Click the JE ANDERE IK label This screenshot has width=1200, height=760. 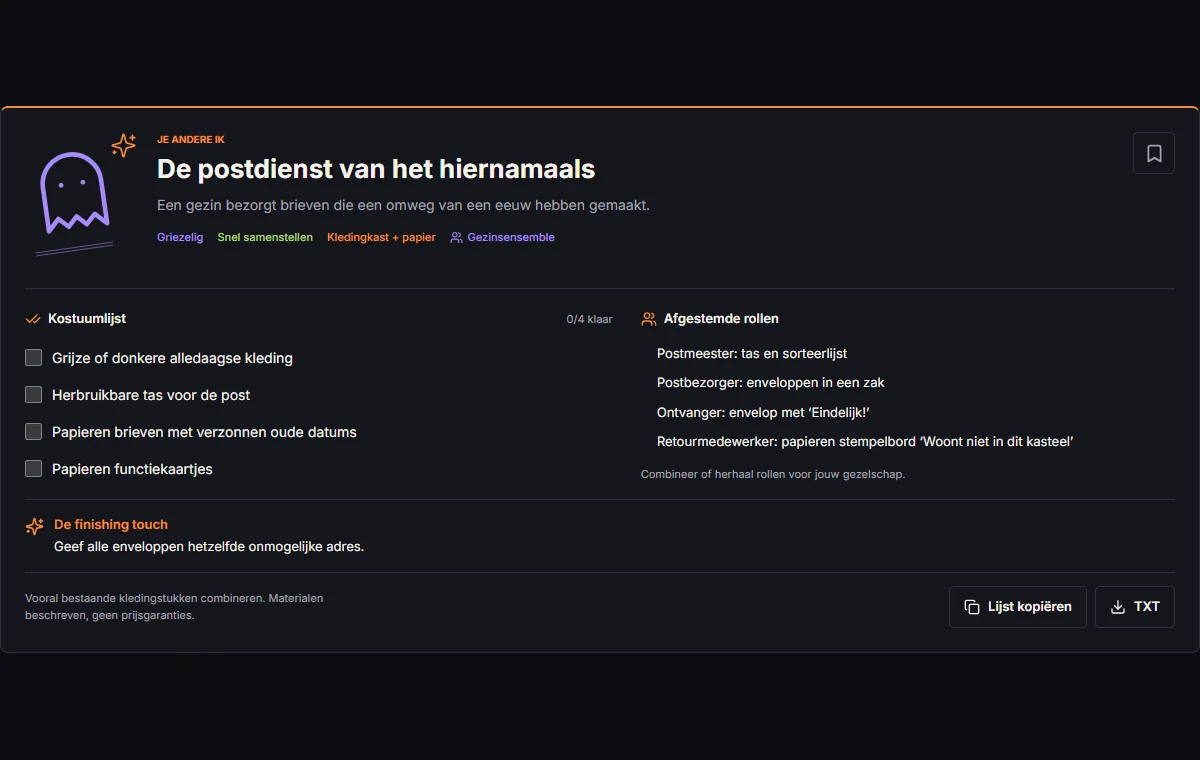coord(191,140)
